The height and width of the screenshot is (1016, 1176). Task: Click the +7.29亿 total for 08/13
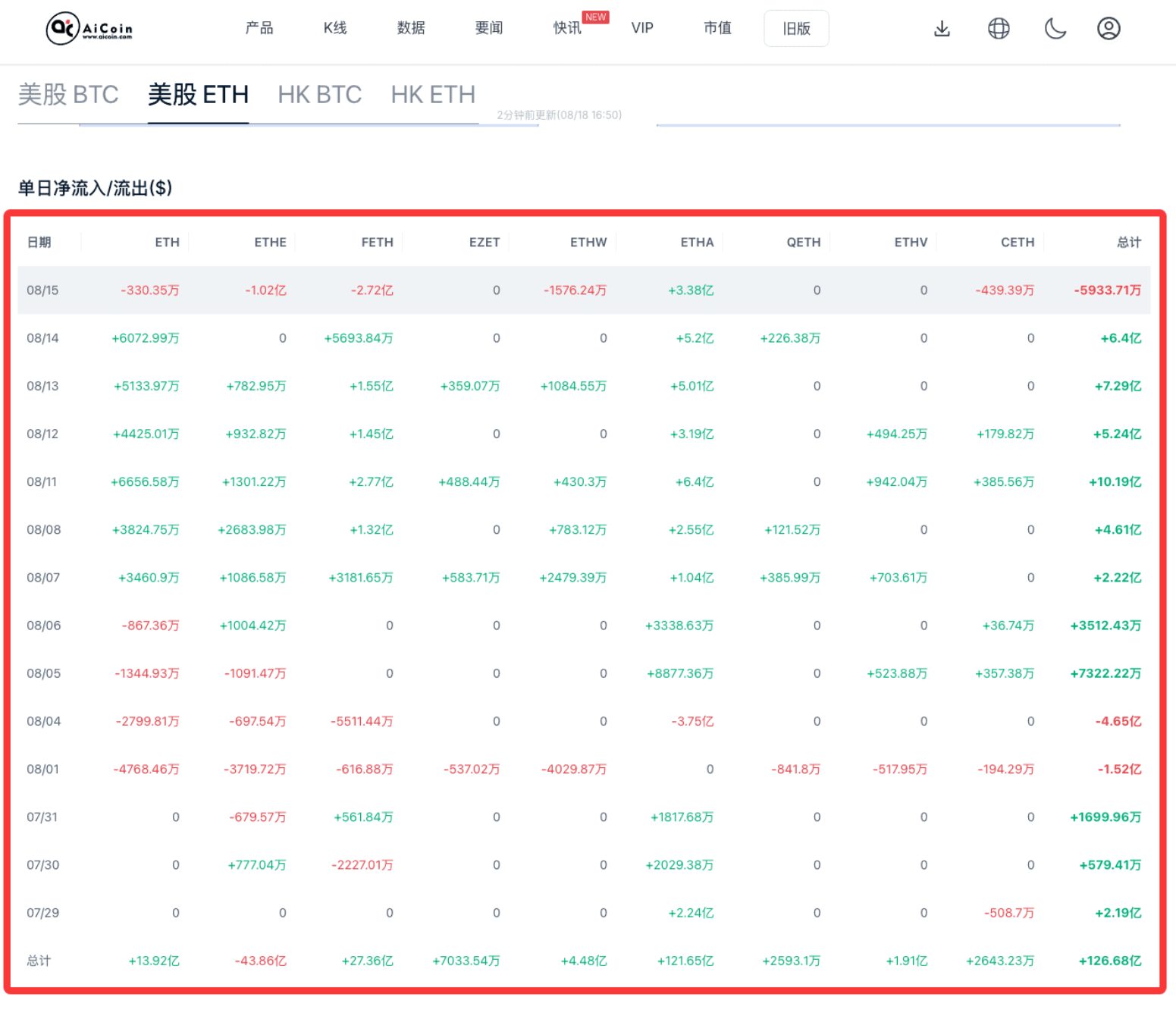coord(1118,385)
